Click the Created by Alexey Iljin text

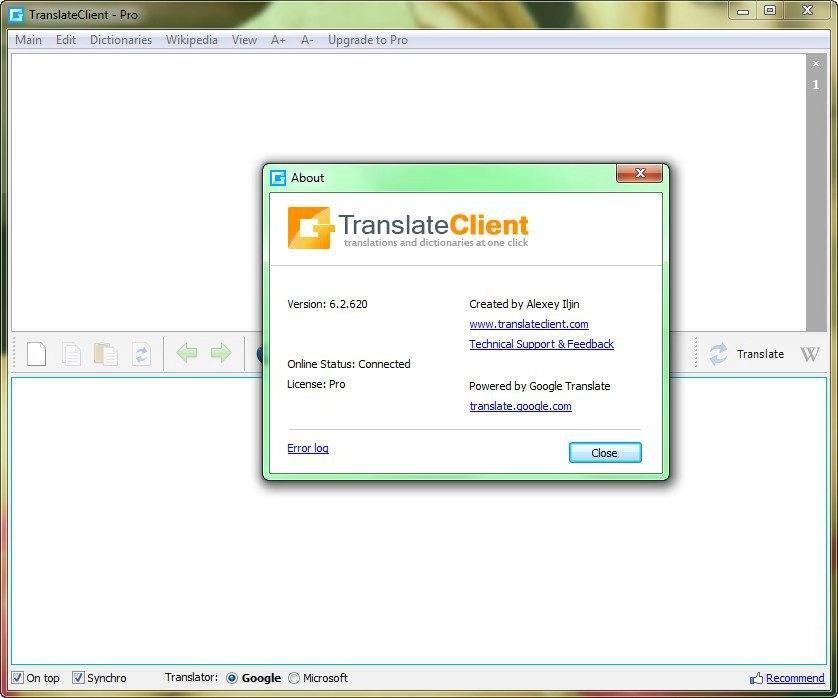point(524,304)
